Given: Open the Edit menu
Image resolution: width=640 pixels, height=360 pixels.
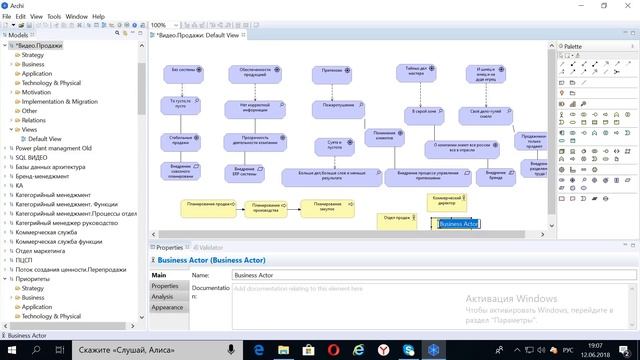Looking at the screenshot, I should pos(20,16).
